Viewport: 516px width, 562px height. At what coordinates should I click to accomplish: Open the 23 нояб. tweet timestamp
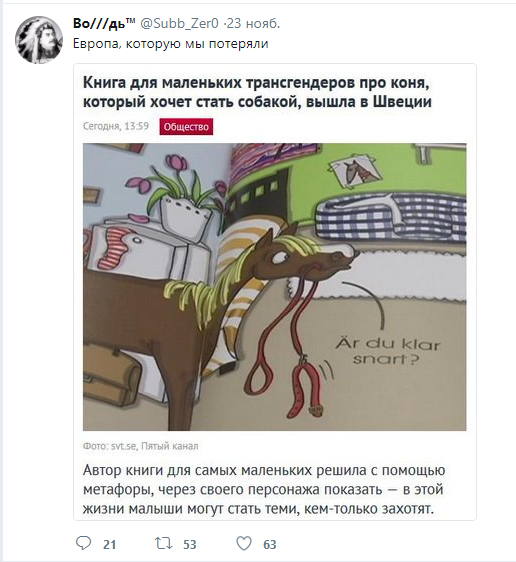pos(253,24)
